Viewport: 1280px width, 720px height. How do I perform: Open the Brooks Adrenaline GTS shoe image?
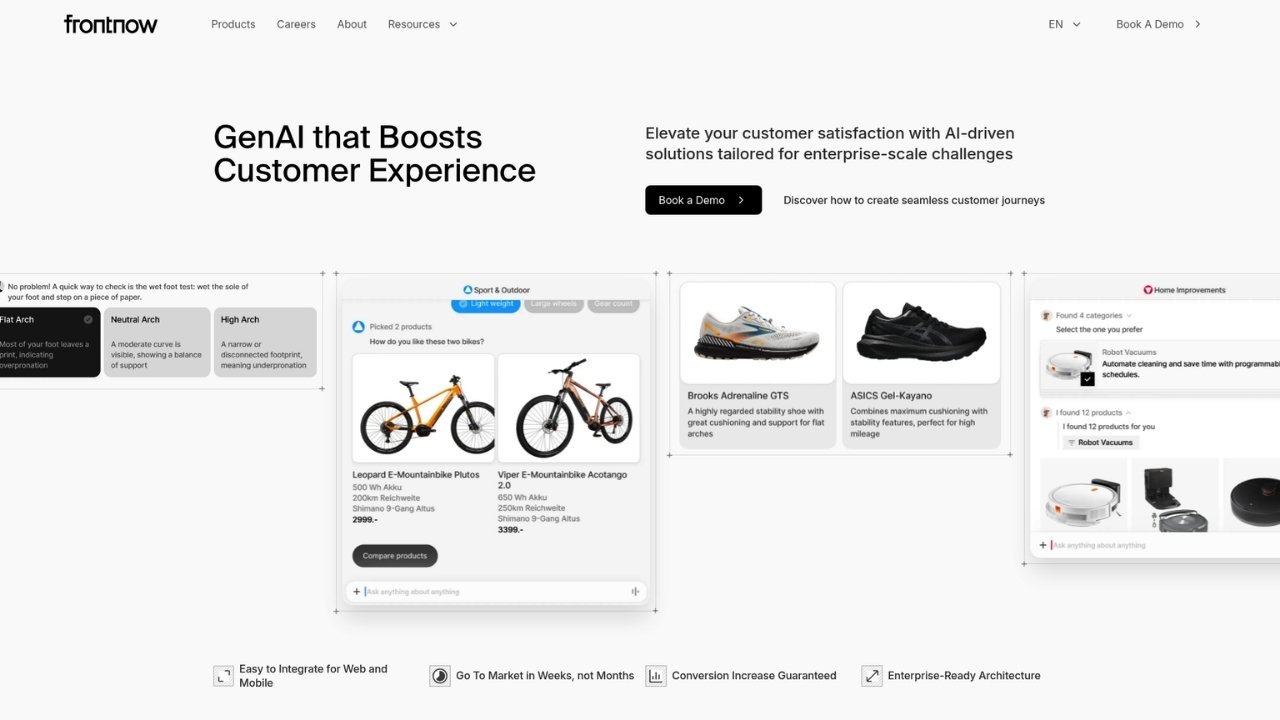click(x=758, y=333)
